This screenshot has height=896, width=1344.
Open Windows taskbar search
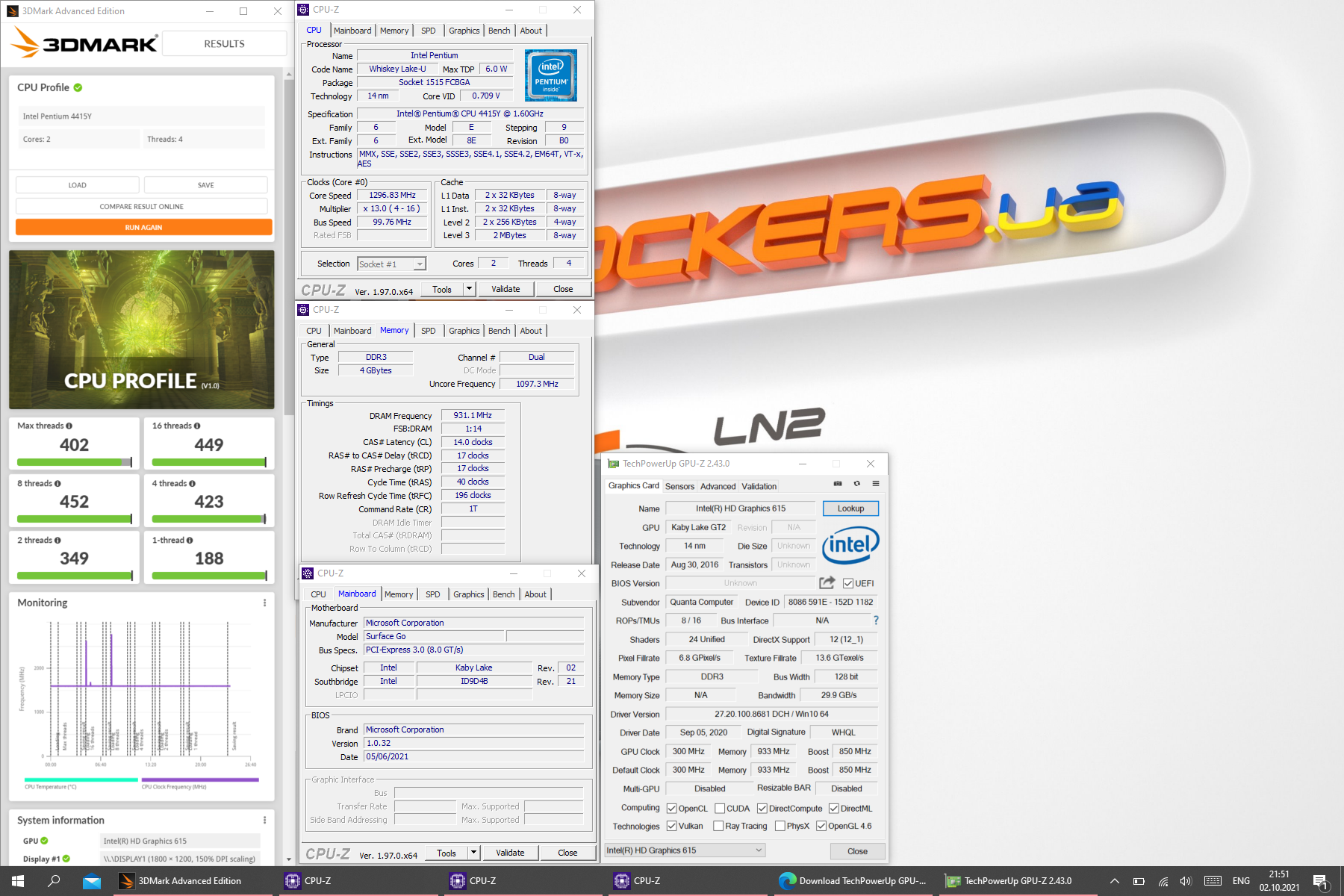click(54, 881)
